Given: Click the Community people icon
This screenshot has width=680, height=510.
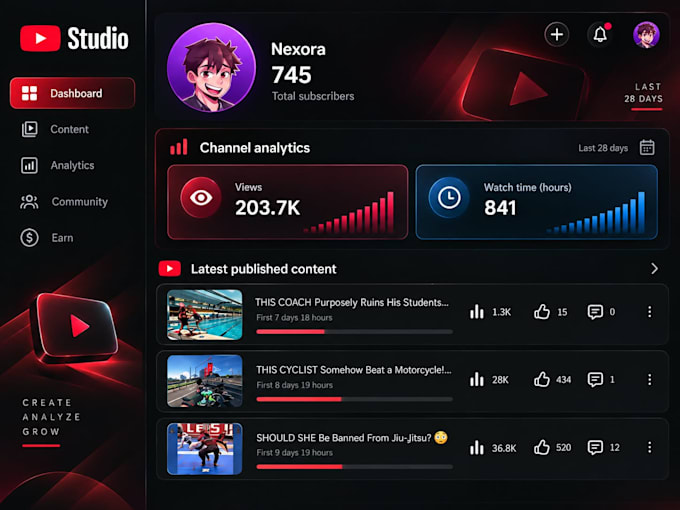Looking at the screenshot, I should pos(29,202).
